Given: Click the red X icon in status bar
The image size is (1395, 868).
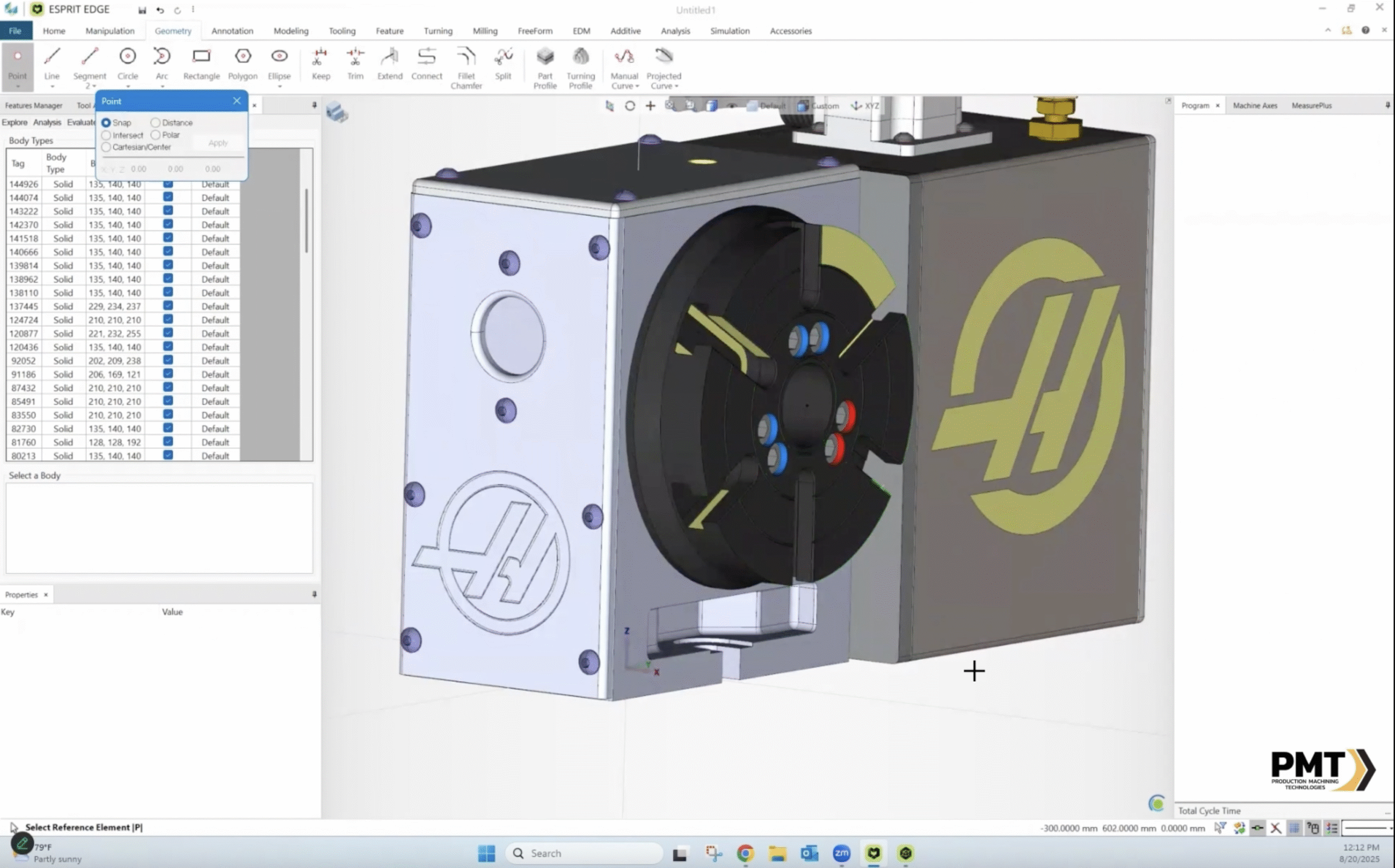Looking at the screenshot, I should [x=1276, y=828].
